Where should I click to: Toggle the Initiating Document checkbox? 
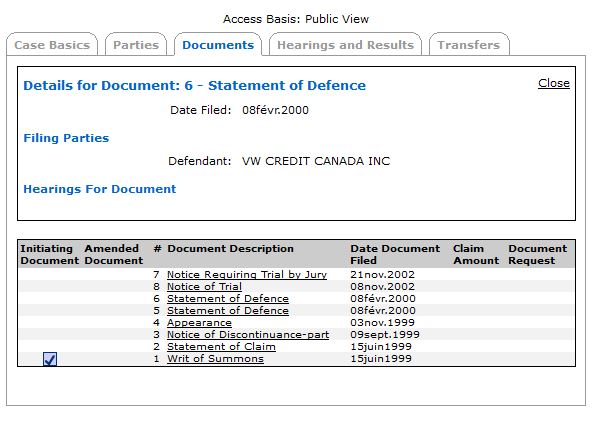pyautogui.click(x=50, y=359)
